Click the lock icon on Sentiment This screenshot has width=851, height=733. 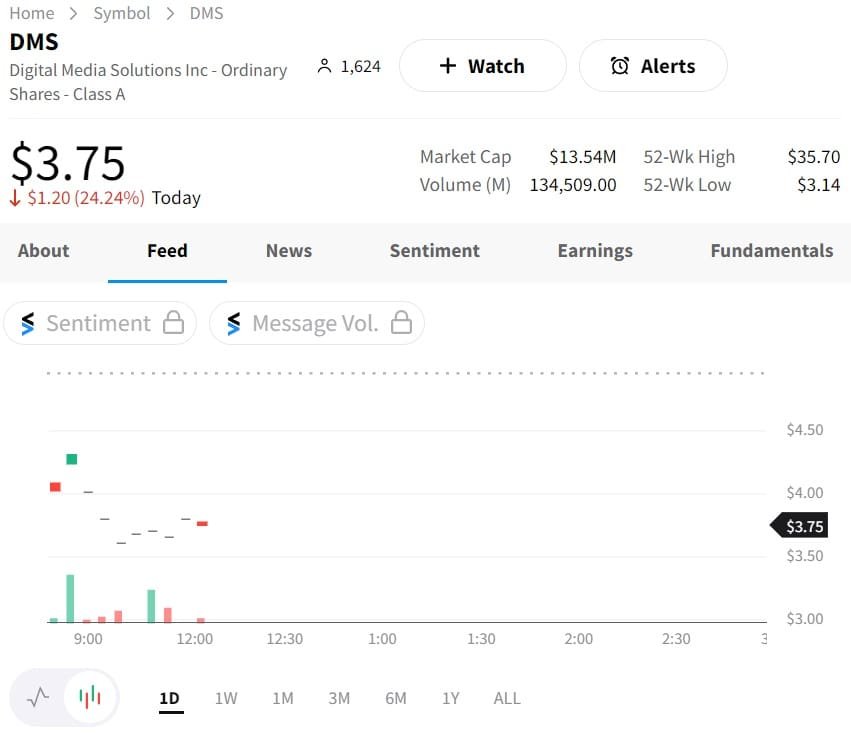[173, 323]
